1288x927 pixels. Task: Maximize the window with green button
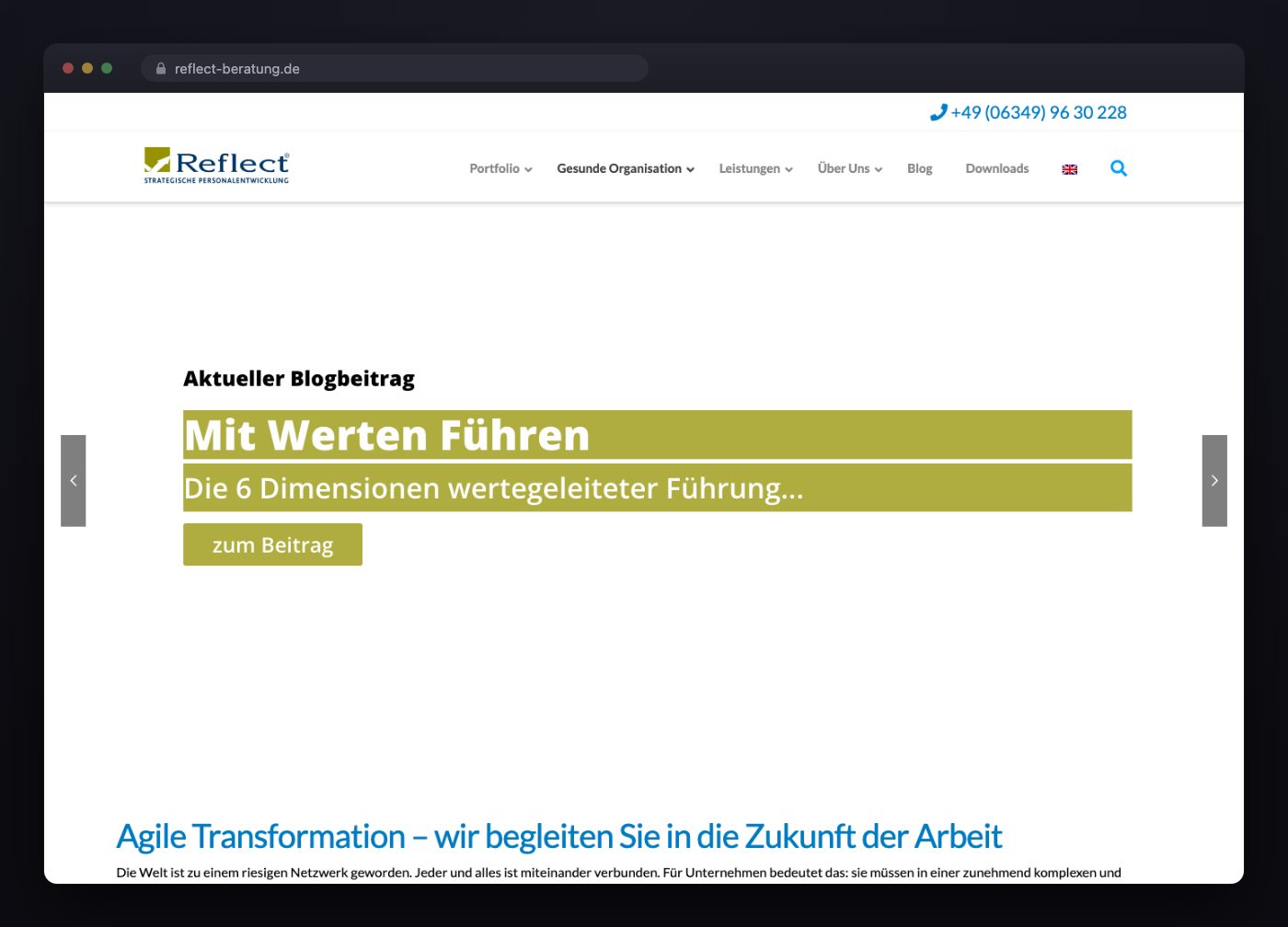click(x=107, y=68)
